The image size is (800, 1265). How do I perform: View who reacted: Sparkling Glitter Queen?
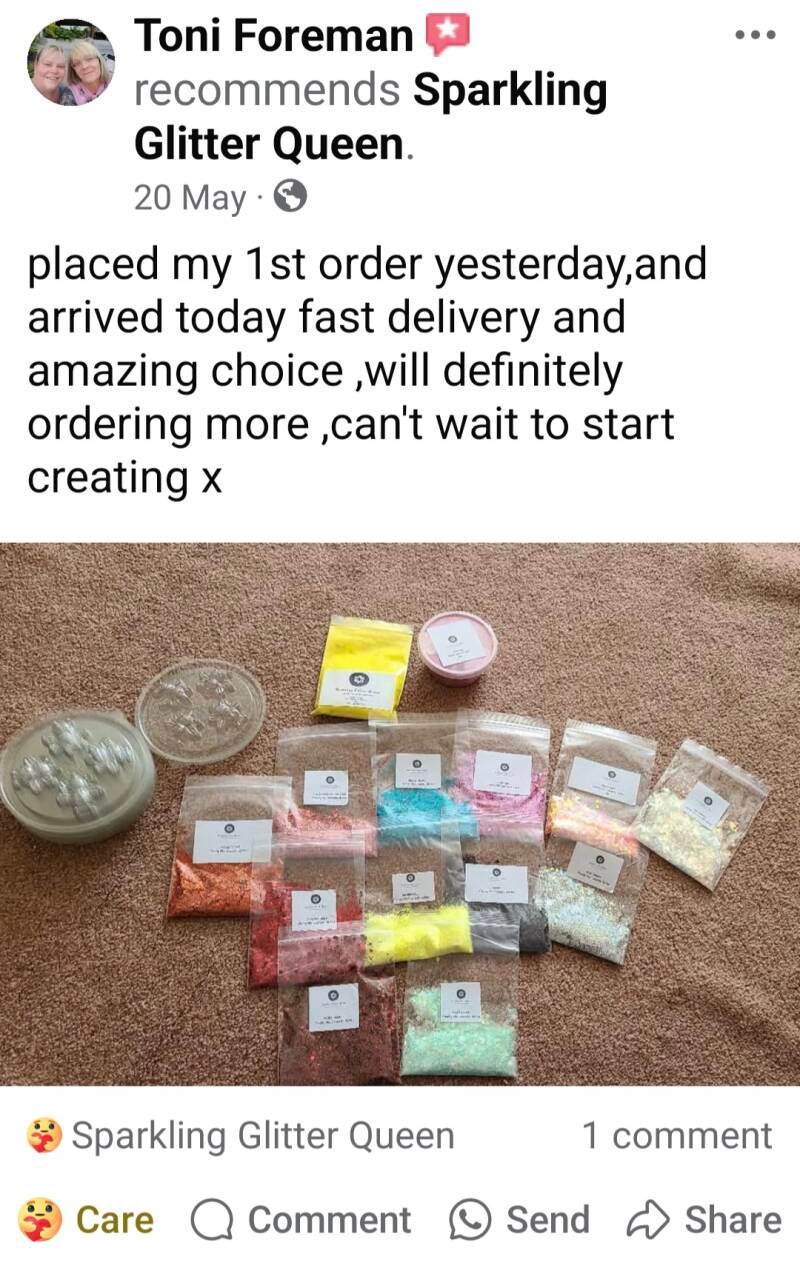pos(263,1136)
